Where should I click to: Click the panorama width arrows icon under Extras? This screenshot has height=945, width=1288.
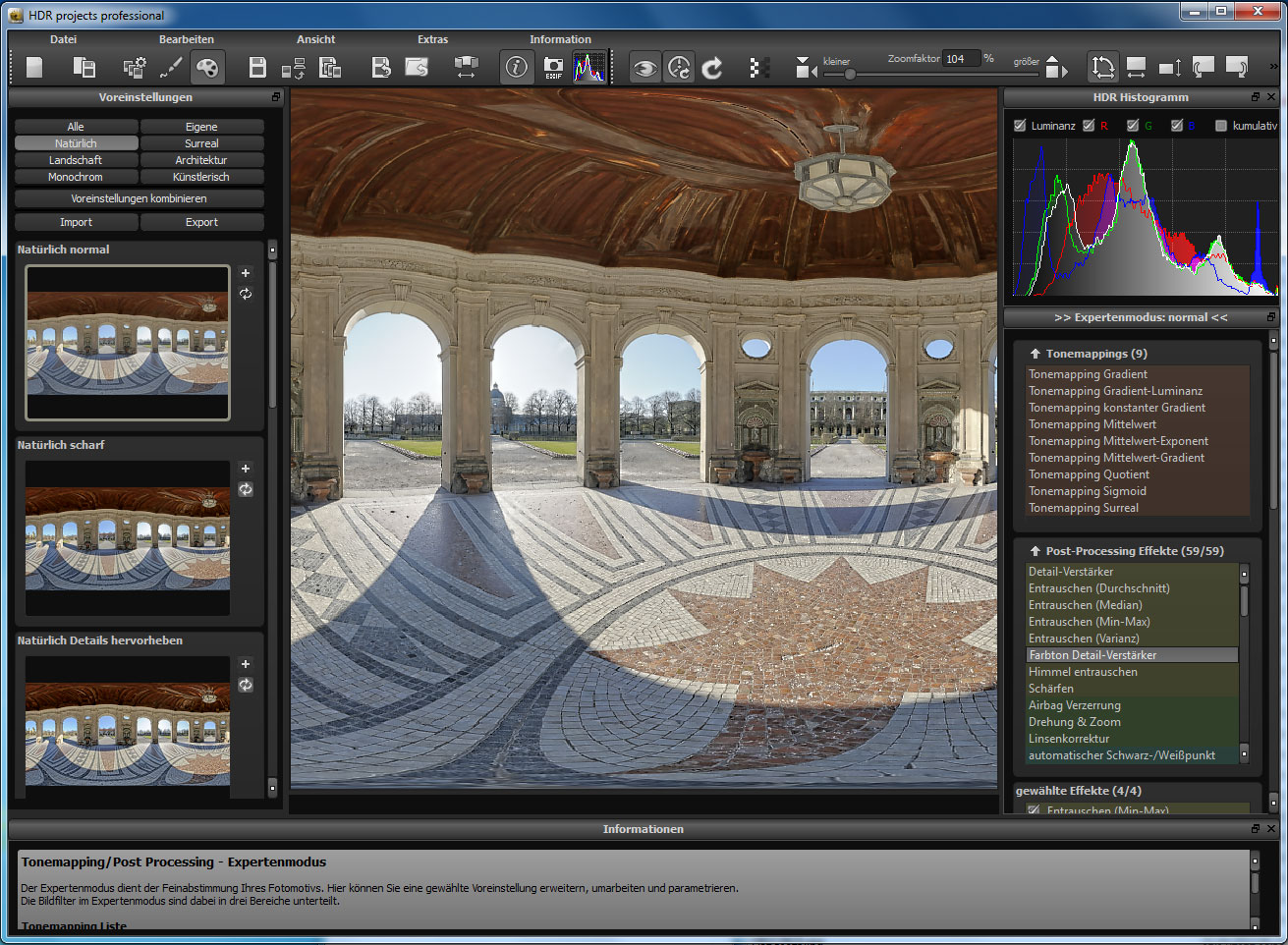click(x=466, y=67)
